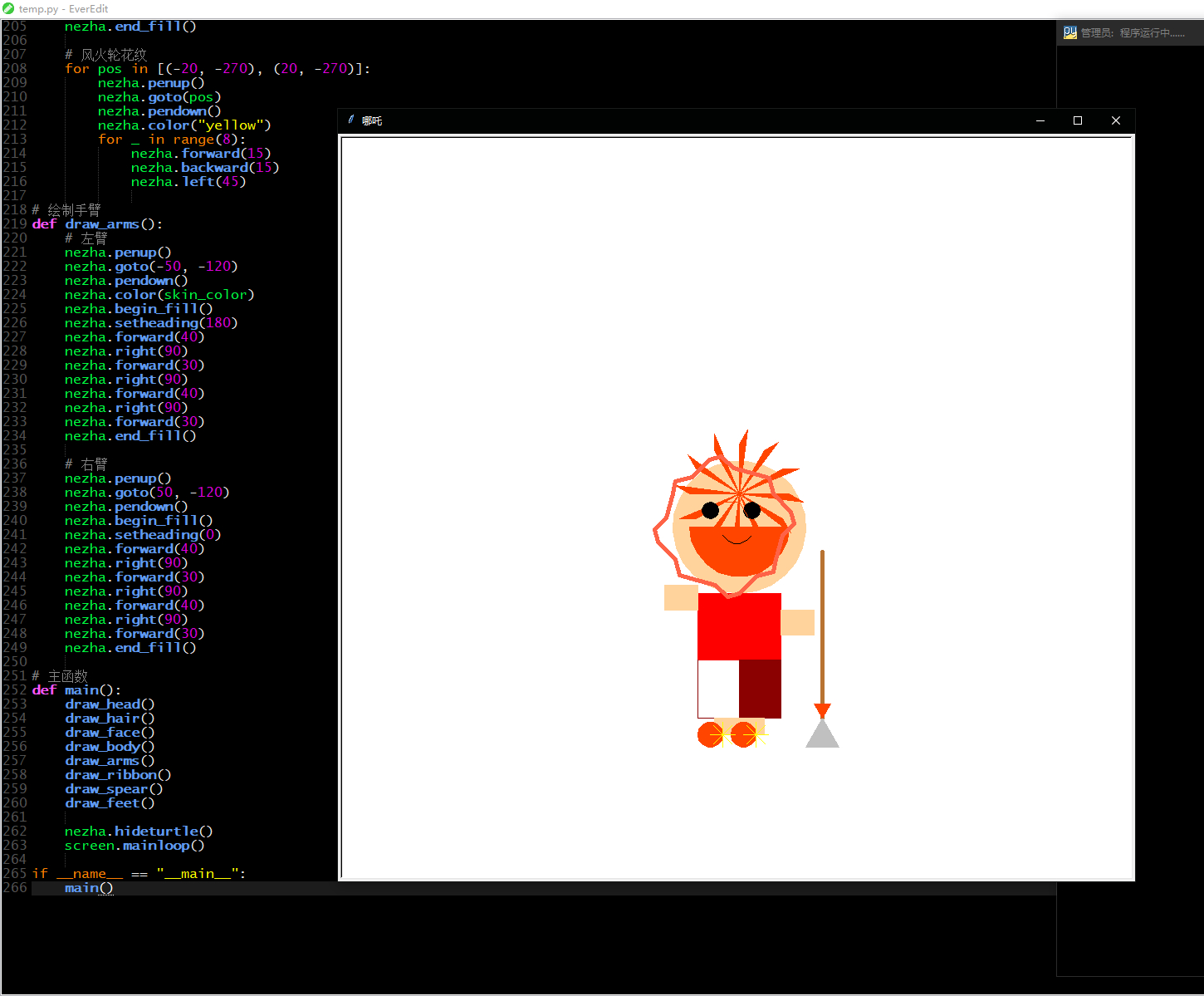
Task: Click line number 266 in the gutter
Action: click(15, 888)
